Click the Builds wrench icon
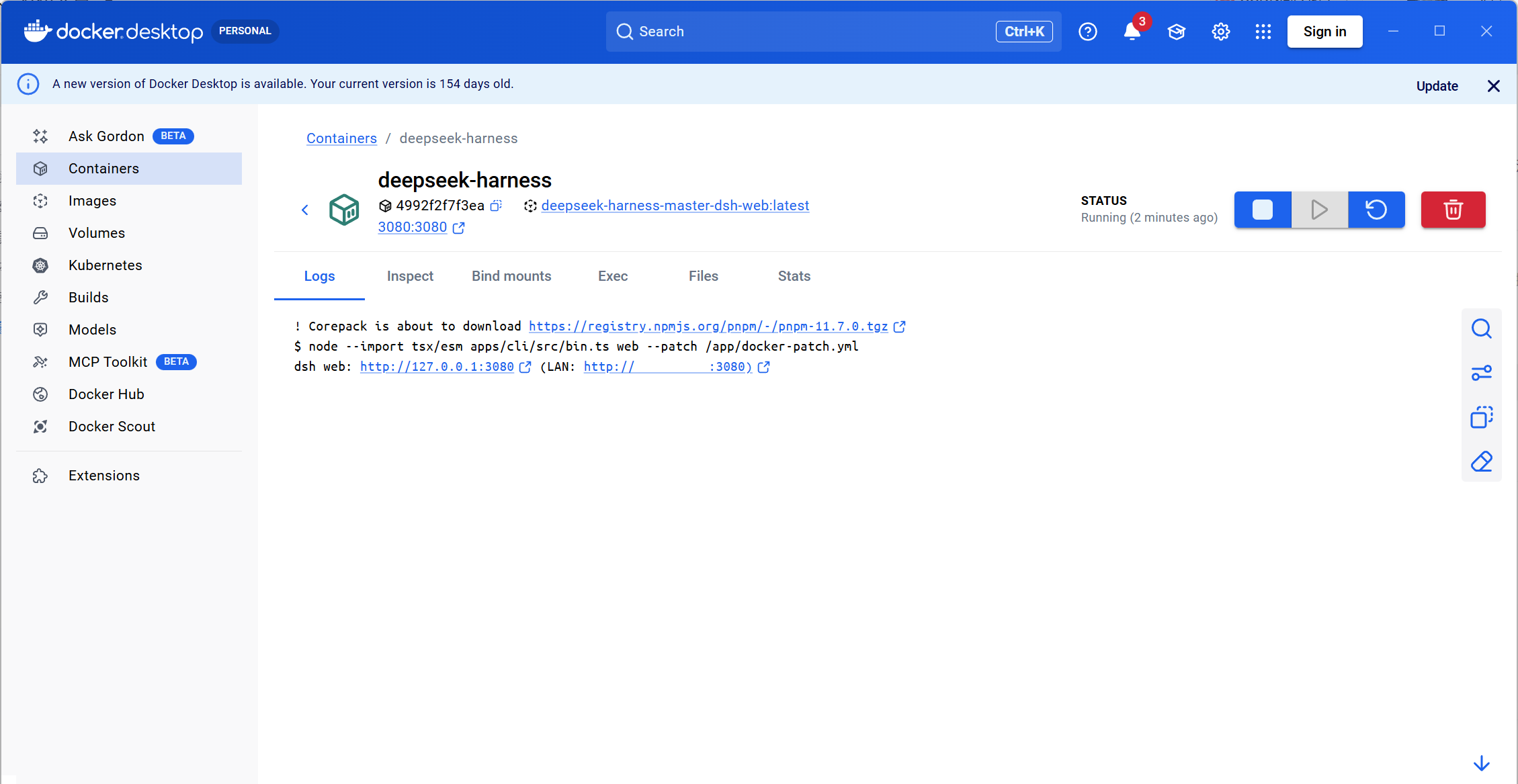The width and height of the screenshot is (1518, 784). pyautogui.click(x=40, y=298)
